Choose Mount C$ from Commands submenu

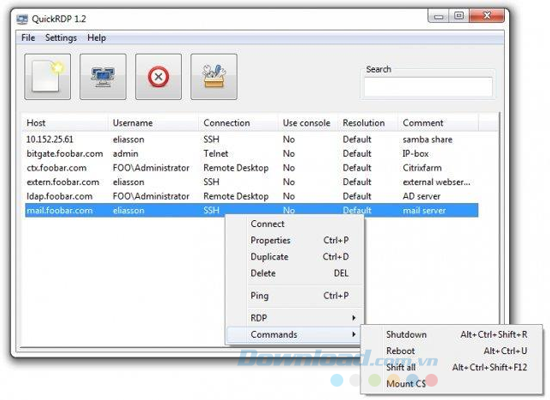406,384
